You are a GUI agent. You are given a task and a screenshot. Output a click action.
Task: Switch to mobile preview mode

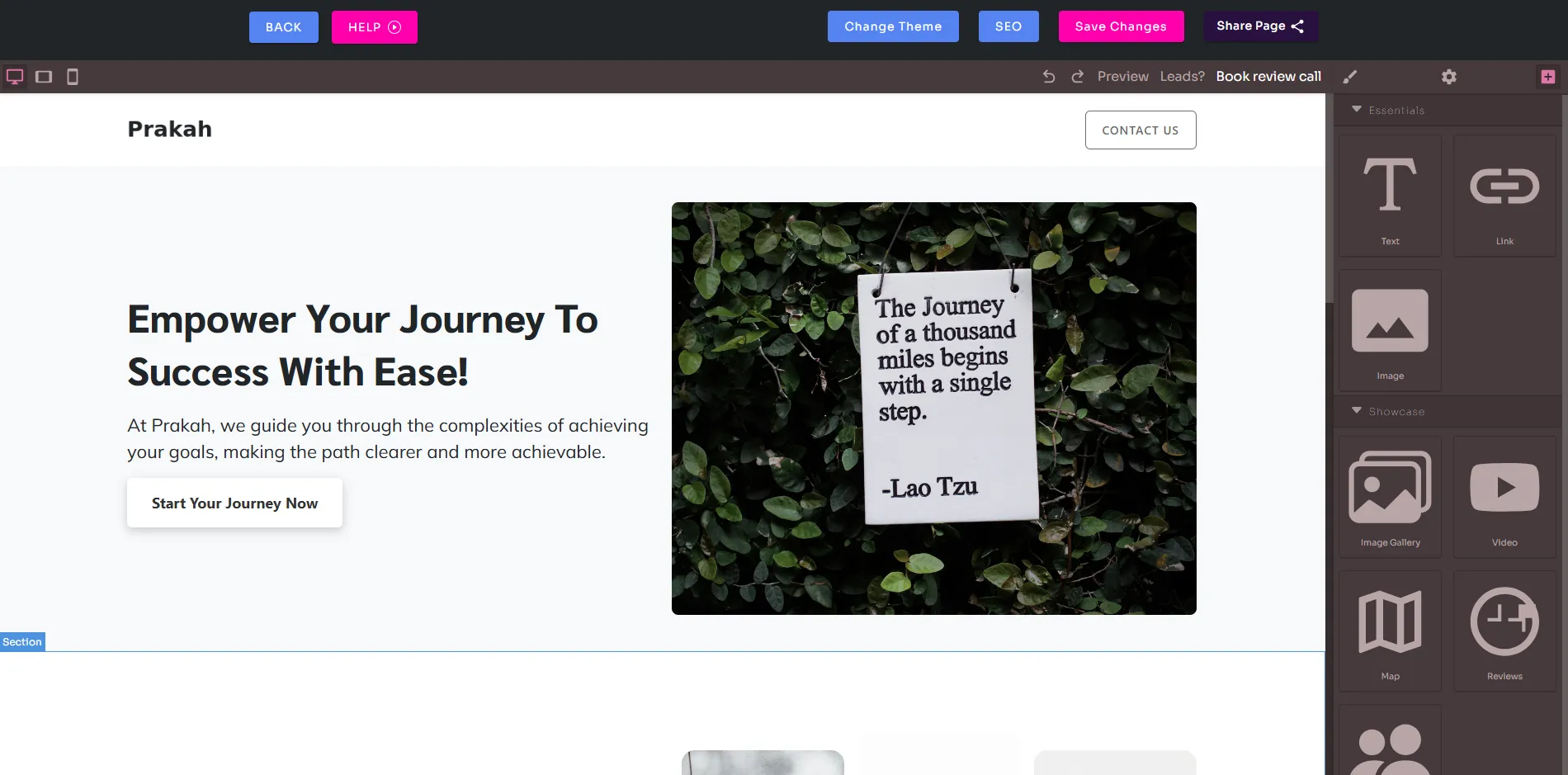(73, 76)
